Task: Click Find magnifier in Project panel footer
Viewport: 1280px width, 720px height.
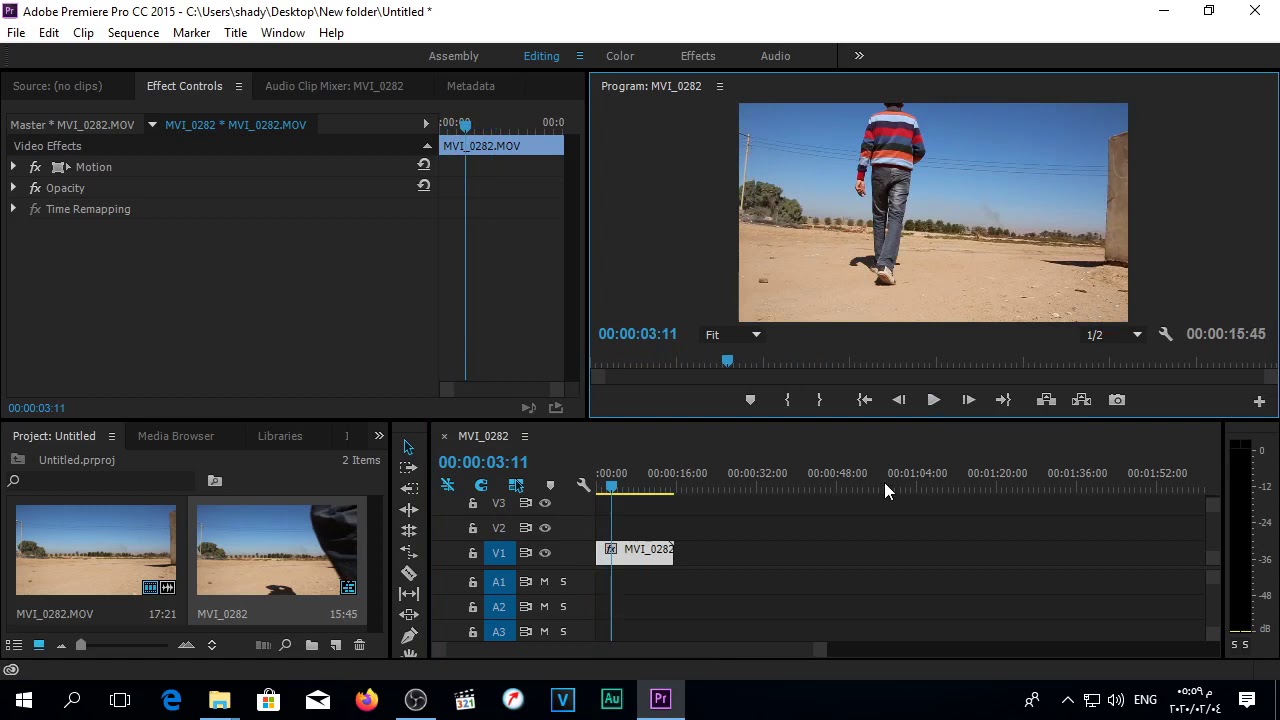Action: click(285, 645)
